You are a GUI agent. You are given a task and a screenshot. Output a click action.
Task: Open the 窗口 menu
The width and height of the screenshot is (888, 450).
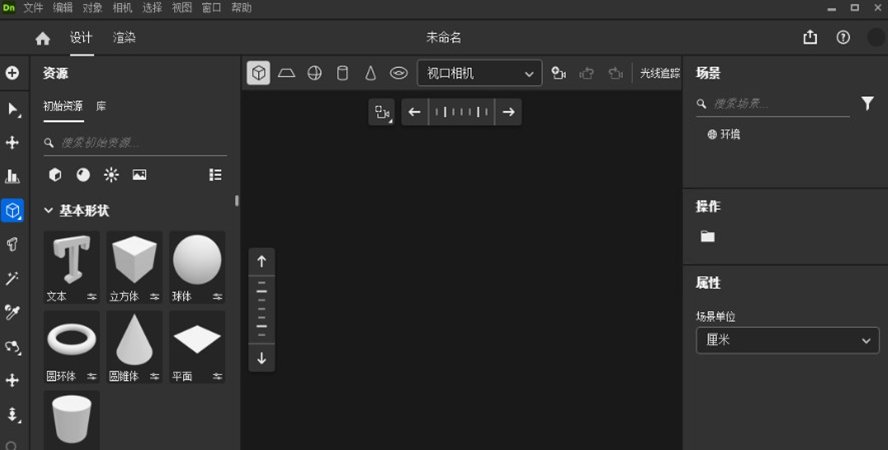pos(211,8)
